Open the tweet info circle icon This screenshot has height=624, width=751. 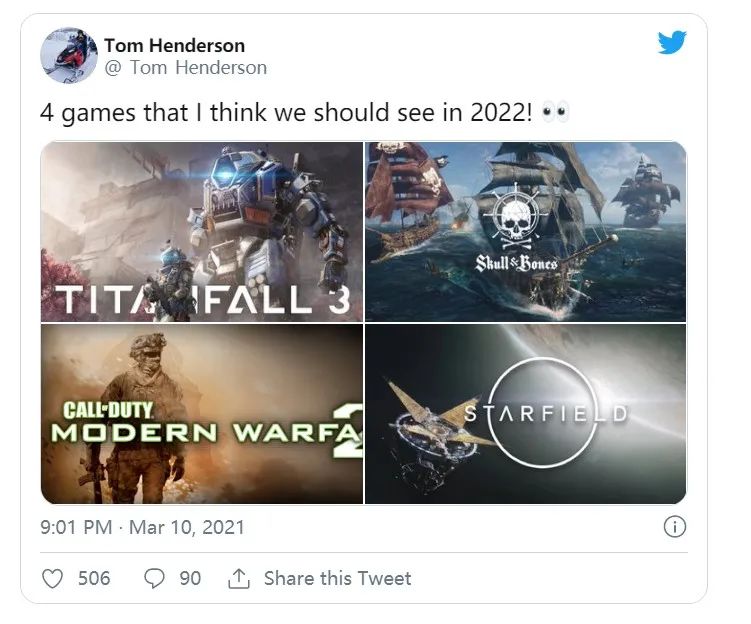[674, 527]
